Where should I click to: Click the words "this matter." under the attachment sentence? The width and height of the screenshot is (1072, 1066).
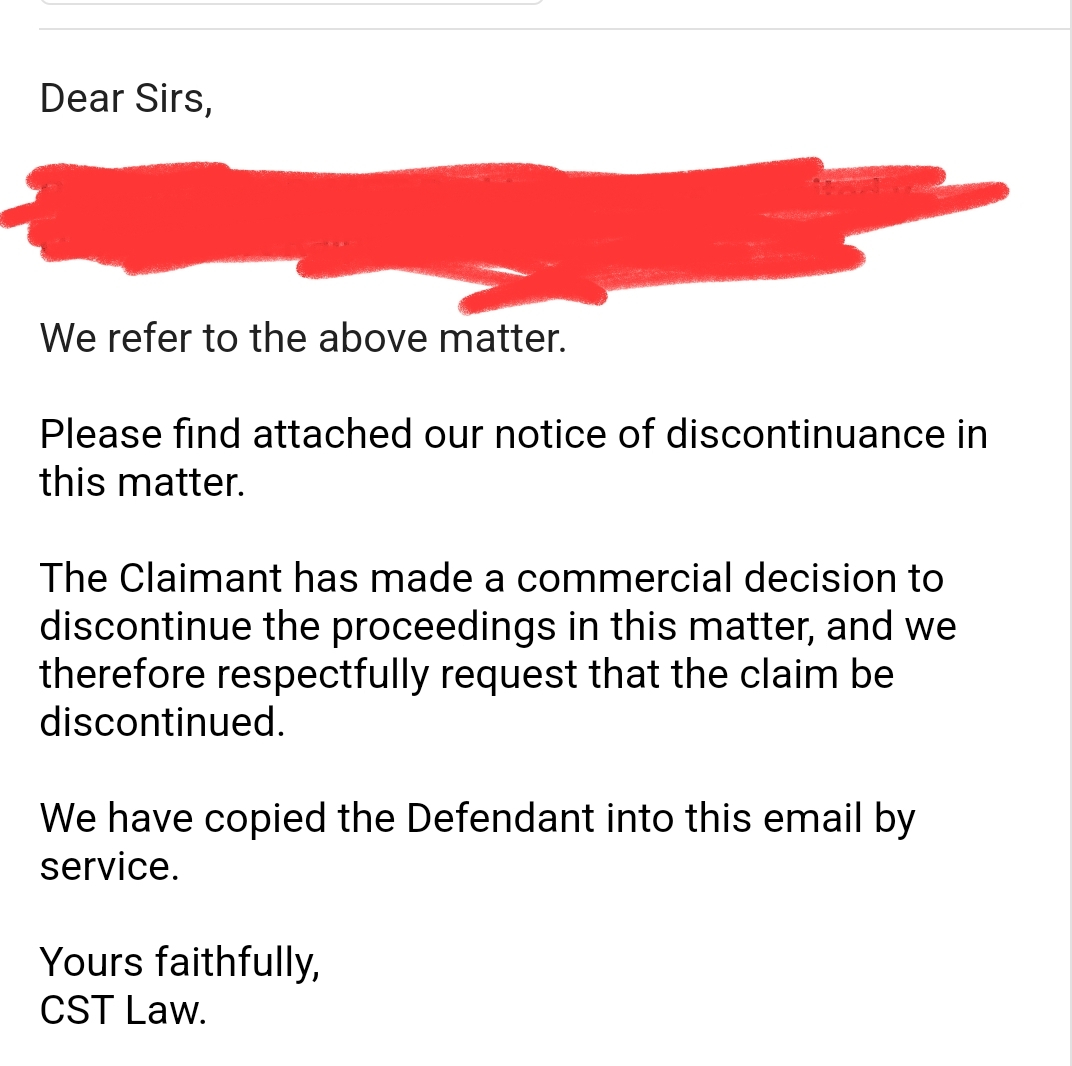[x=142, y=481]
